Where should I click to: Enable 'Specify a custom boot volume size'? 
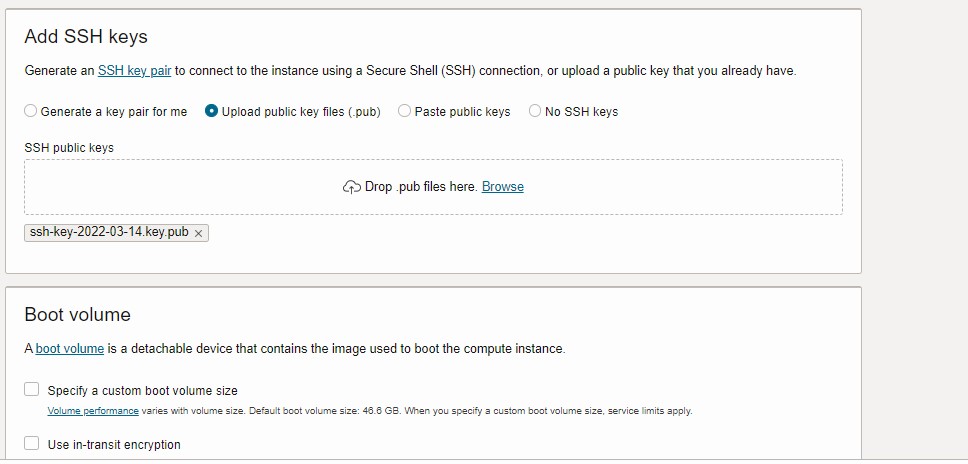(x=32, y=390)
